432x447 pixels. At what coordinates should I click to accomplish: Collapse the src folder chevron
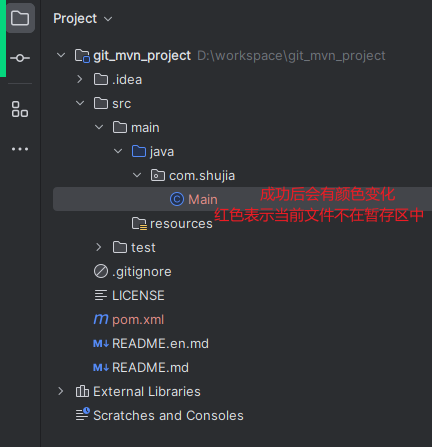point(80,103)
